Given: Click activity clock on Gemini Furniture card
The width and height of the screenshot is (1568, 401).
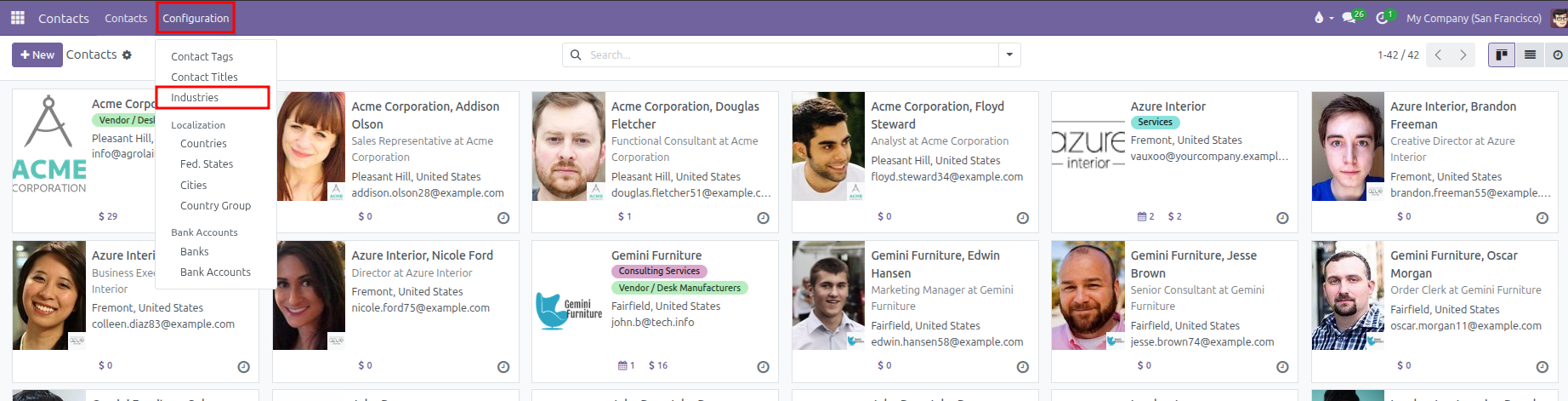Looking at the screenshot, I should 764,367.
